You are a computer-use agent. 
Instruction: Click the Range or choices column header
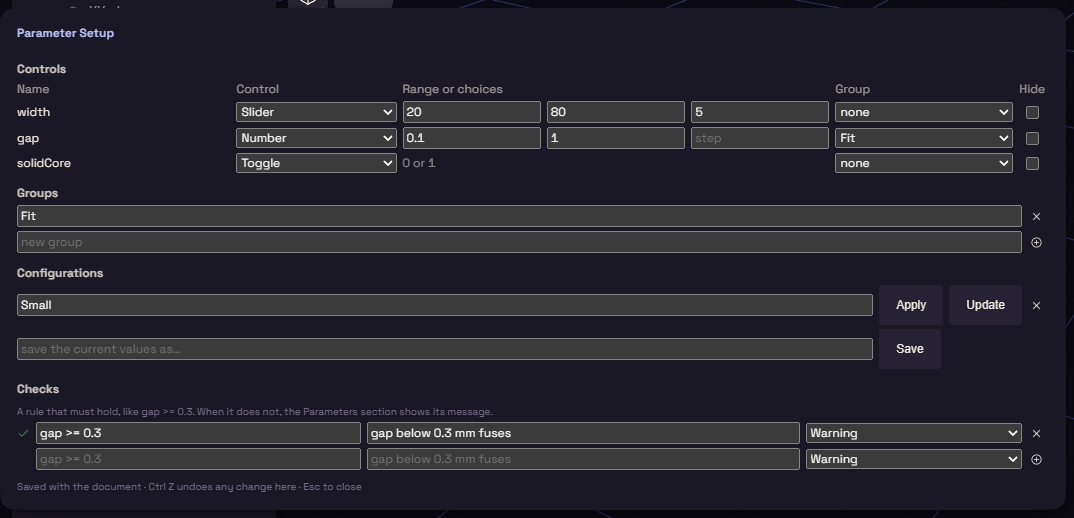coord(452,89)
